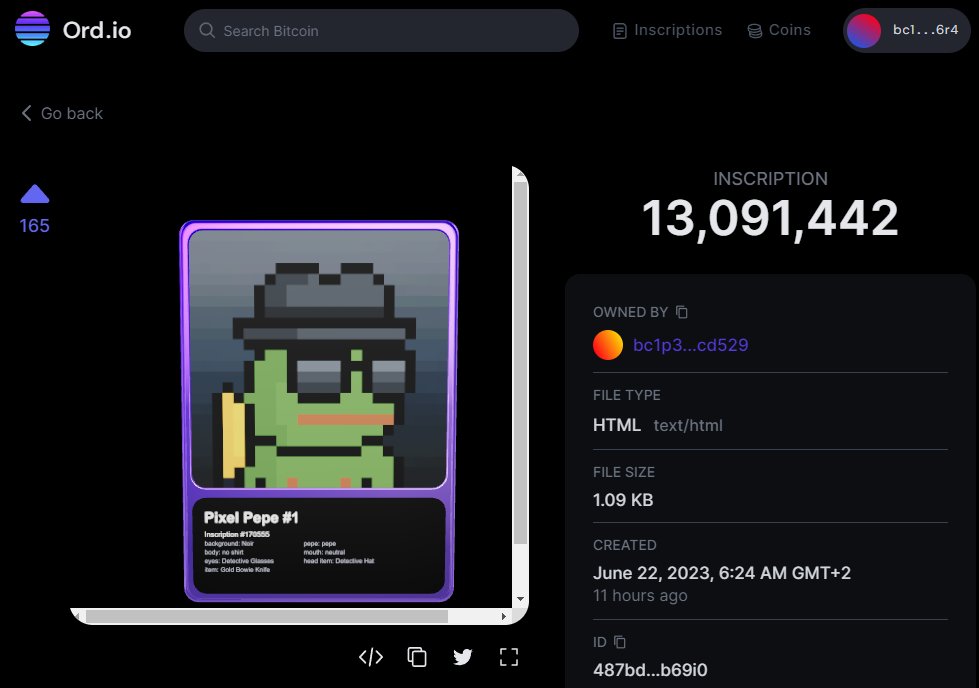Click the 11 hours ago text
The width and height of the screenshot is (979, 688).
[x=640, y=596]
